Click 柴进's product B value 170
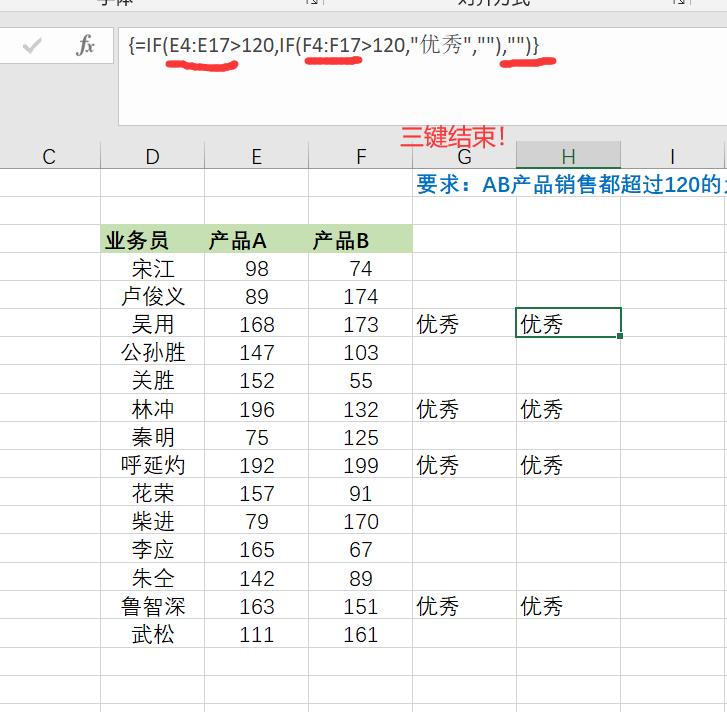The width and height of the screenshot is (727, 712). point(361,521)
